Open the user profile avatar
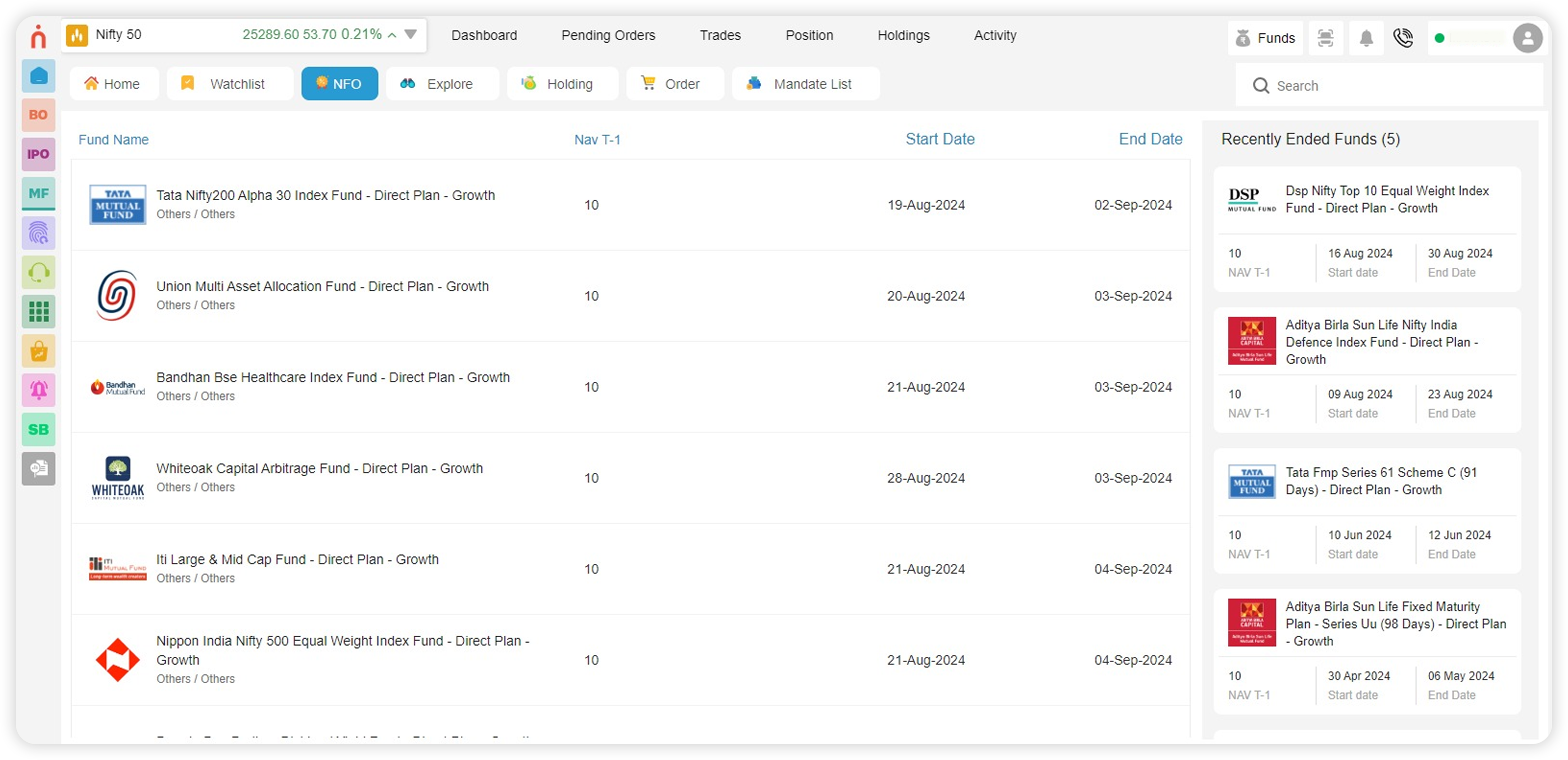 (x=1527, y=38)
